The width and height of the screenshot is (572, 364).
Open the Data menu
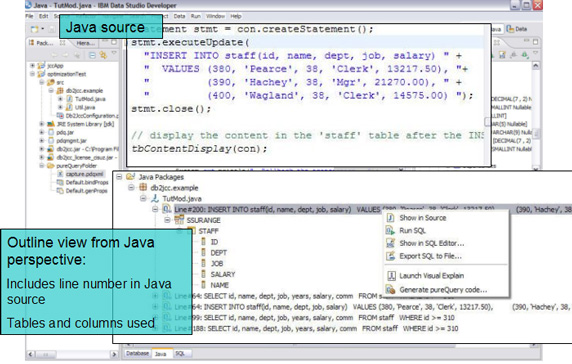coord(179,16)
